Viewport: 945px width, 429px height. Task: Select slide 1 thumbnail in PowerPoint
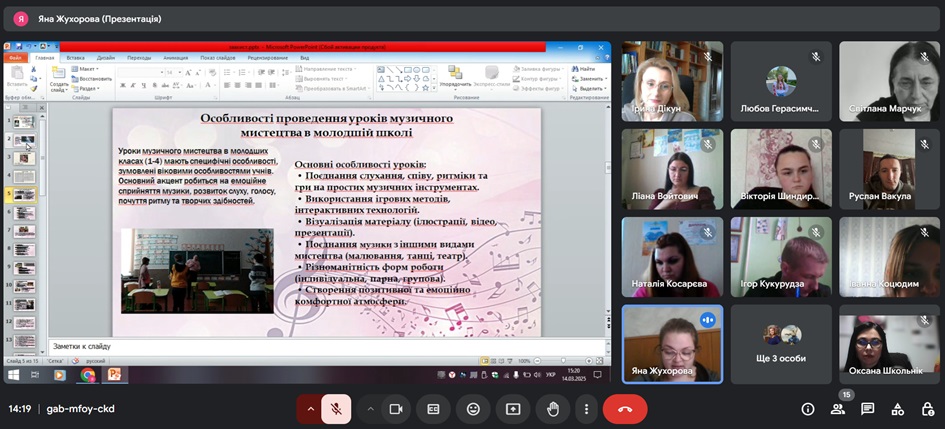point(24,122)
